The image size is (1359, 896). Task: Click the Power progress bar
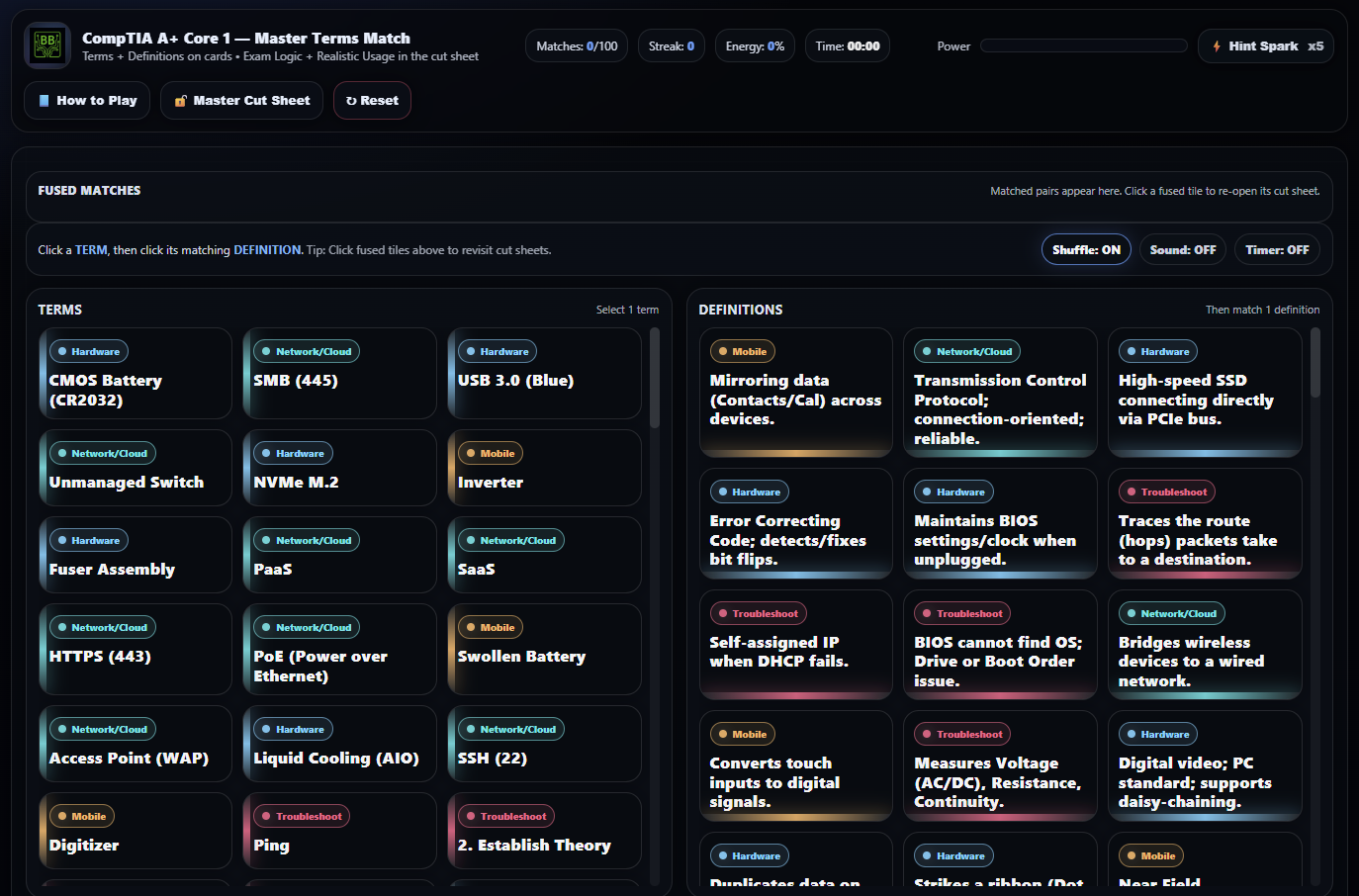tap(1083, 46)
